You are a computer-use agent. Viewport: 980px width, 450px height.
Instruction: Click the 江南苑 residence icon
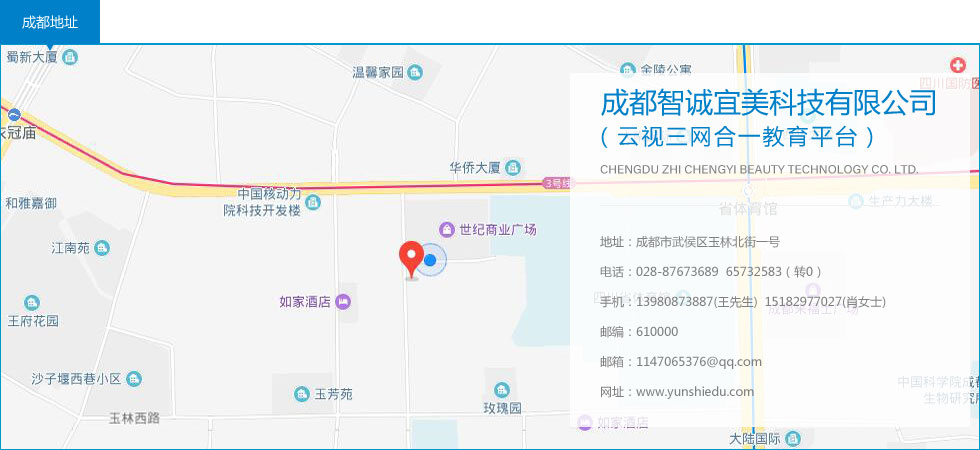pyautogui.click(x=102, y=248)
